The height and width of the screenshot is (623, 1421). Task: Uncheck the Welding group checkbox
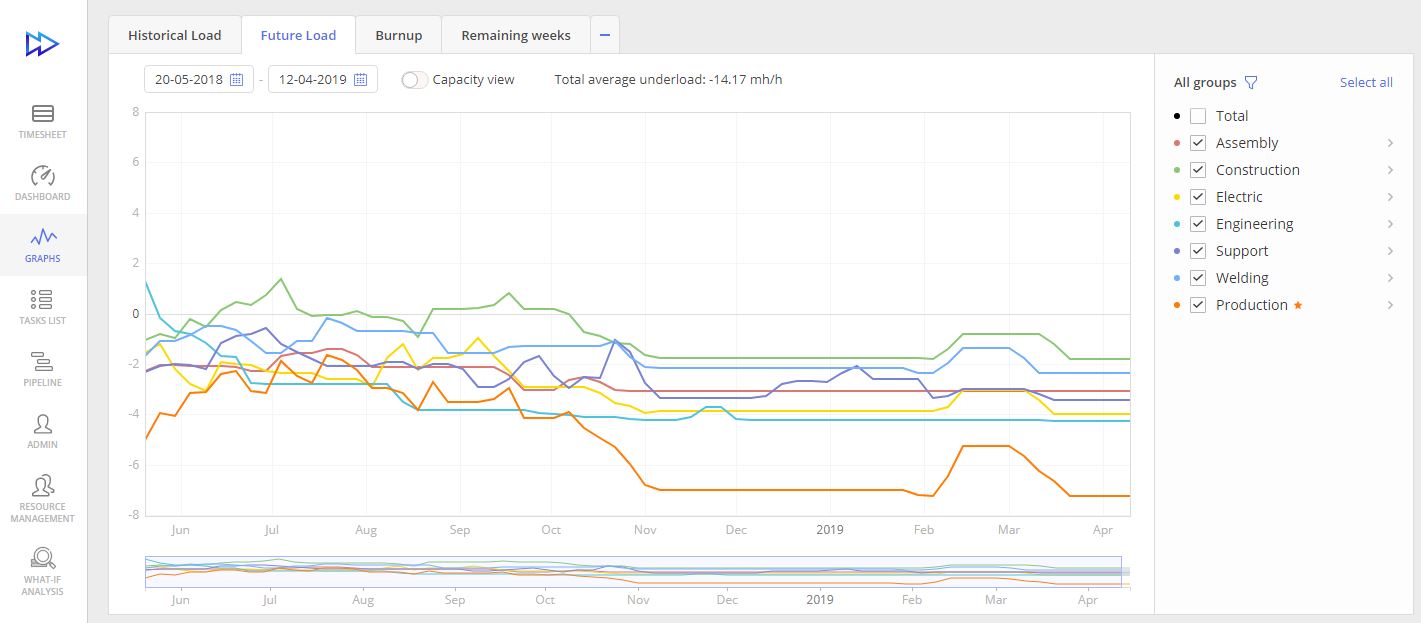tap(1198, 278)
